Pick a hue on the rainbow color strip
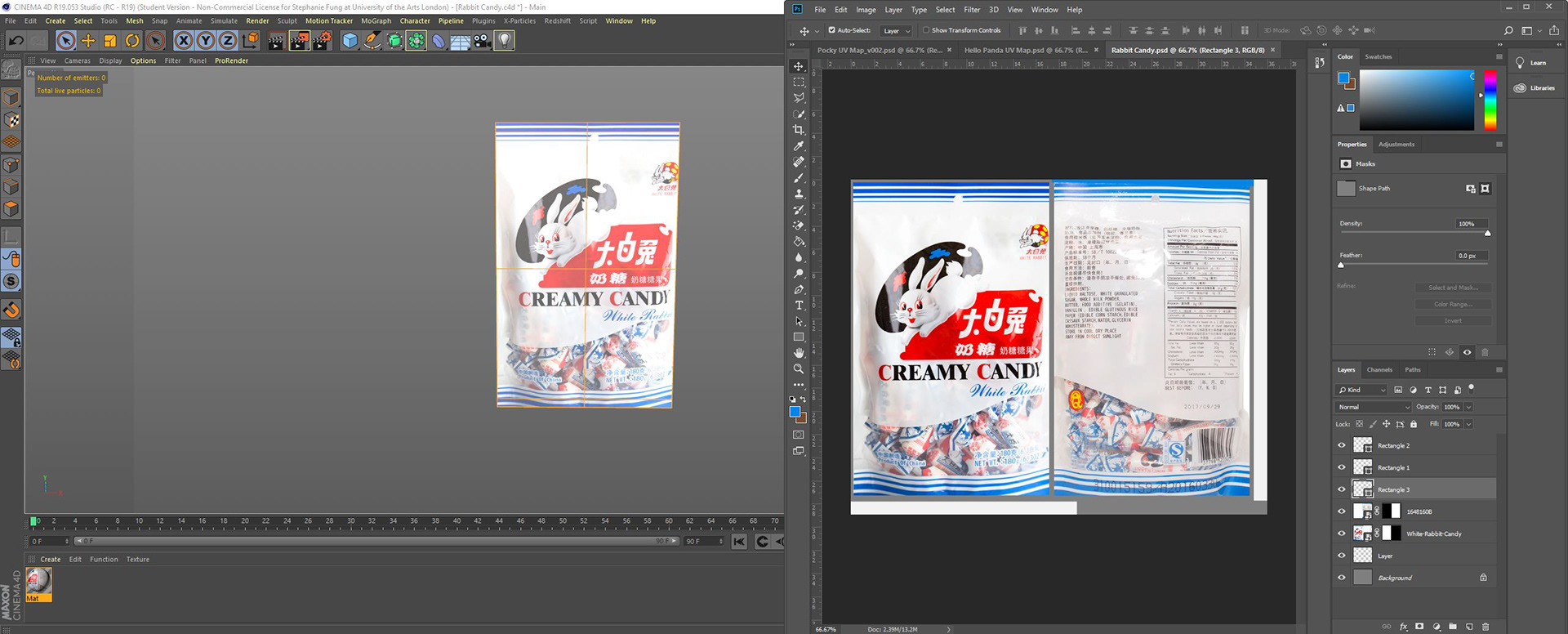The height and width of the screenshot is (634, 1568). click(x=1490, y=100)
